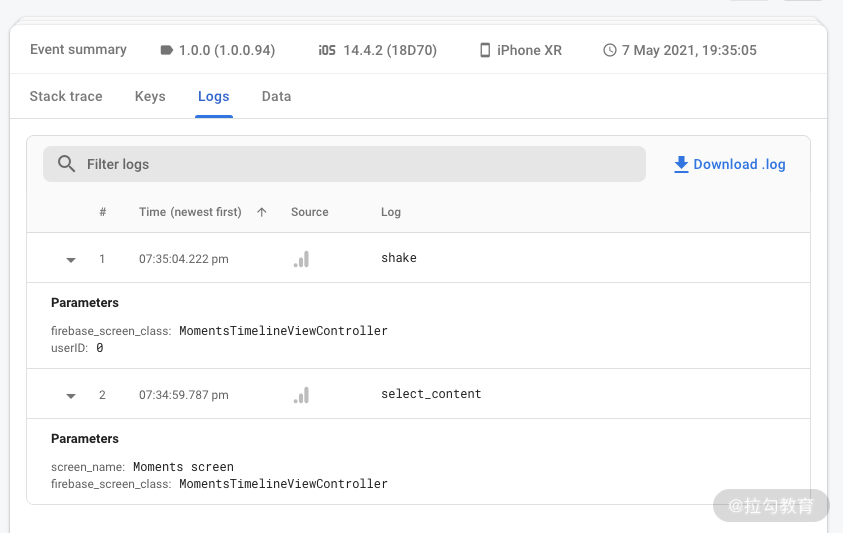Click the Log column header
This screenshot has height=533, width=843.
click(391, 212)
